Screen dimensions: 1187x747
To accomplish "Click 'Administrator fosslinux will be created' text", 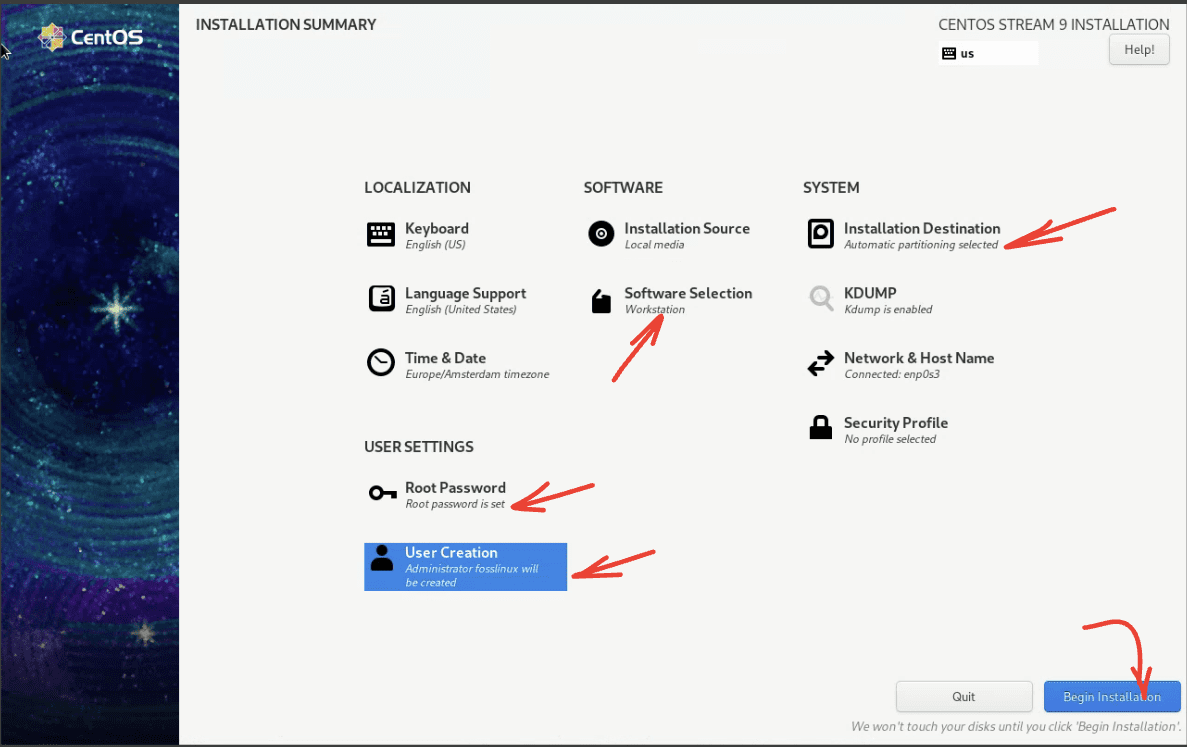I will (x=471, y=575).
